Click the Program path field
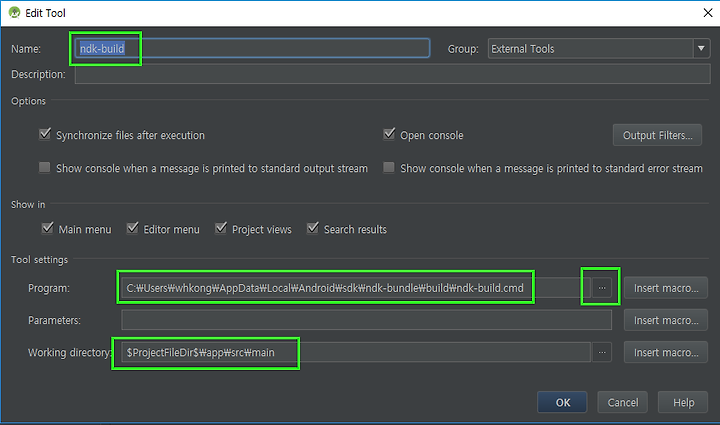Image resolution: width=720 pixels, height=425 pixels. (x=356, y=288)
